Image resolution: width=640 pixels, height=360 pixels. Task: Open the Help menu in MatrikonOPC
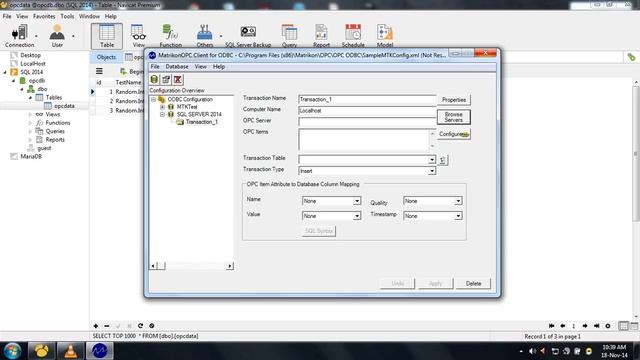[x=219, y=67]
